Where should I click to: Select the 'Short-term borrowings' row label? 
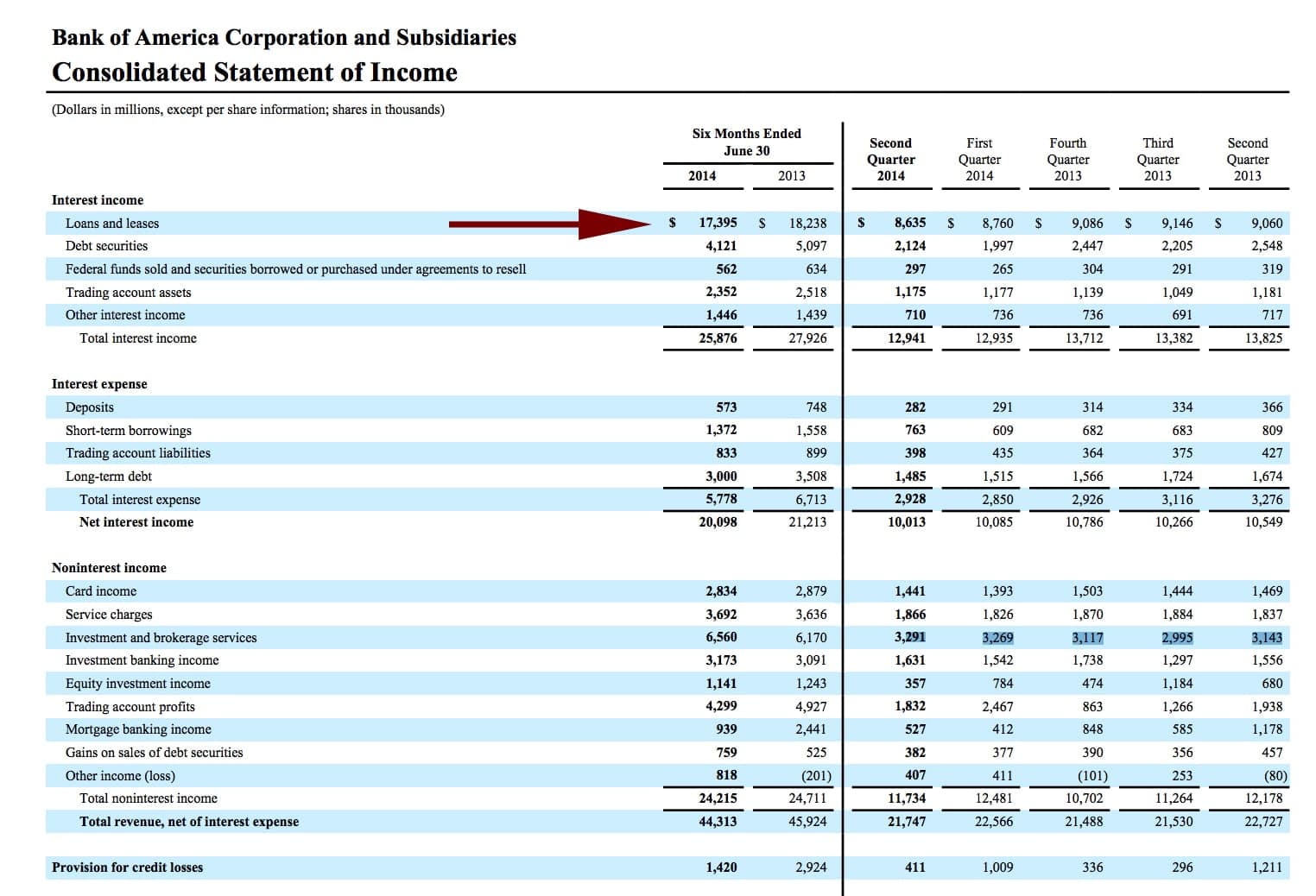pyautogui.click(x=129, y=431)
